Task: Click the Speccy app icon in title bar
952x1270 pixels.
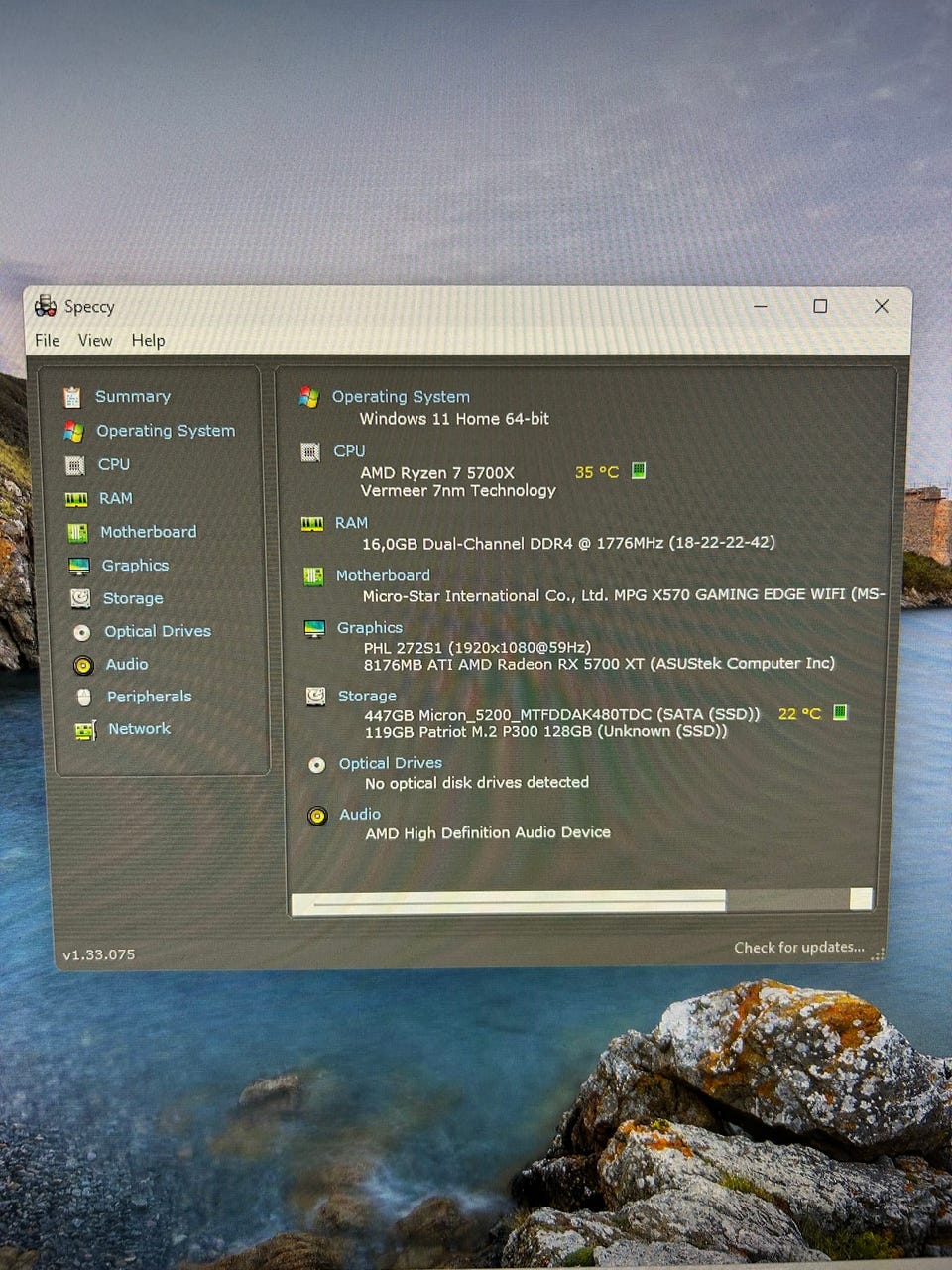Action: click(x=46, y=306)
